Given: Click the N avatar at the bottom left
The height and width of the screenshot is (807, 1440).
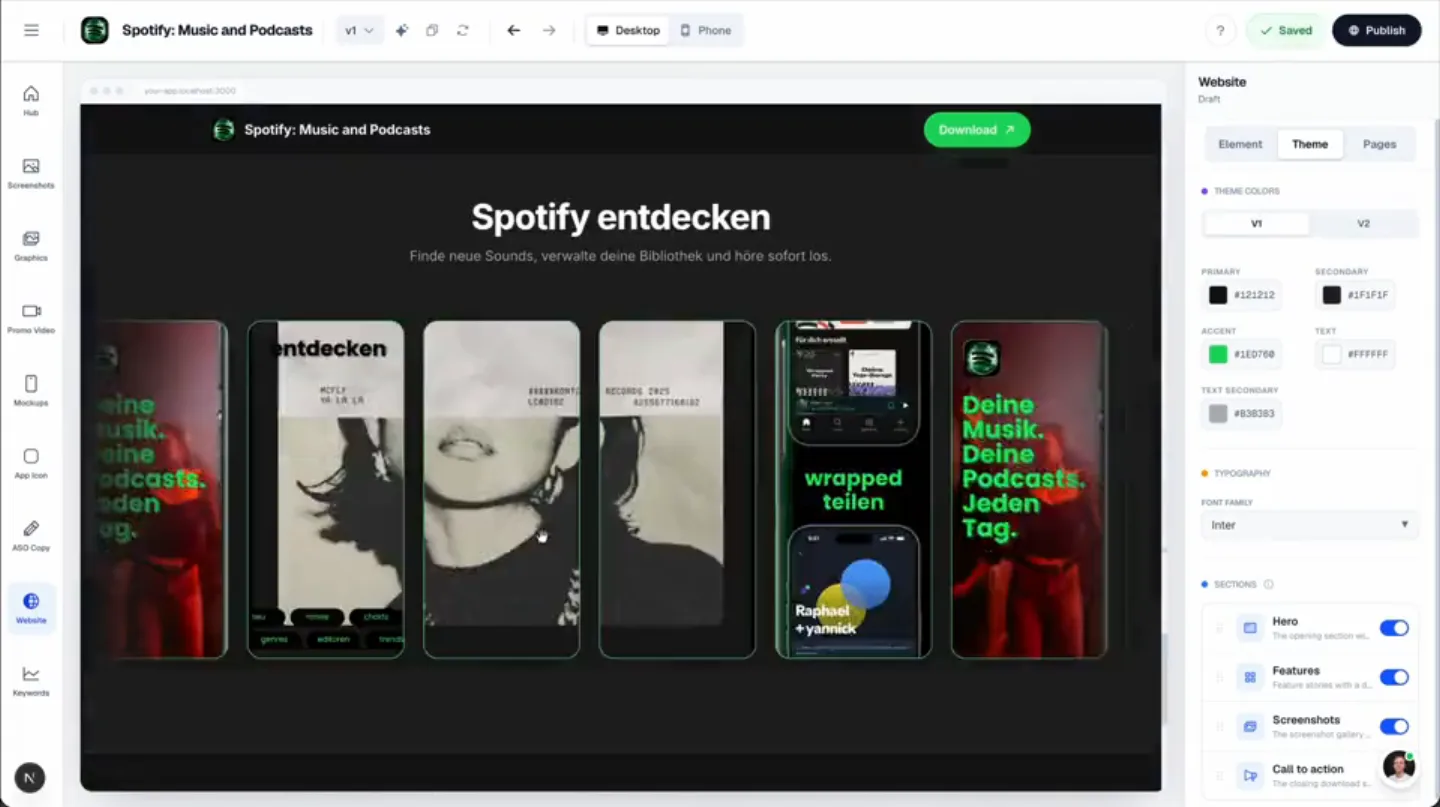Looking at the screenshot, I should [30, 777].
